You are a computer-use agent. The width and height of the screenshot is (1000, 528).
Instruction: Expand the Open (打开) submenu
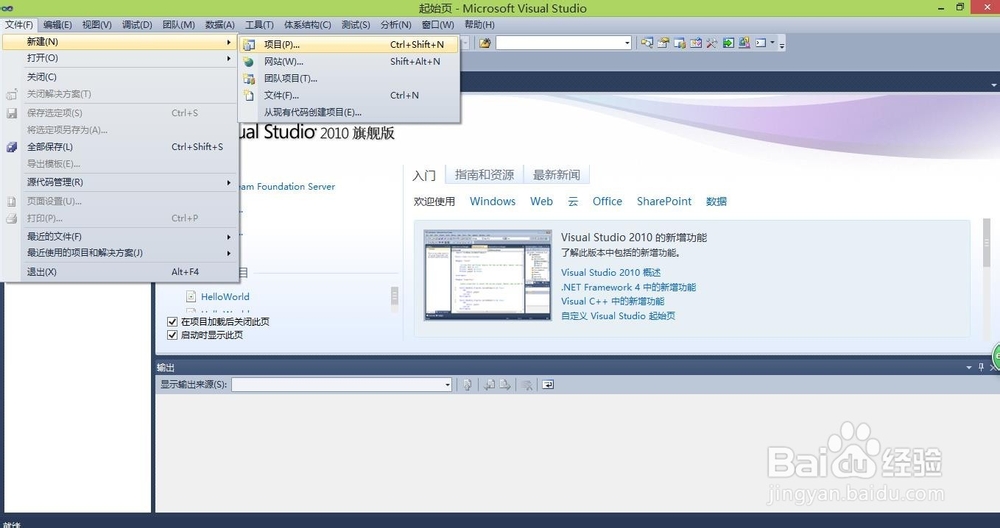(x=120, y=58)
